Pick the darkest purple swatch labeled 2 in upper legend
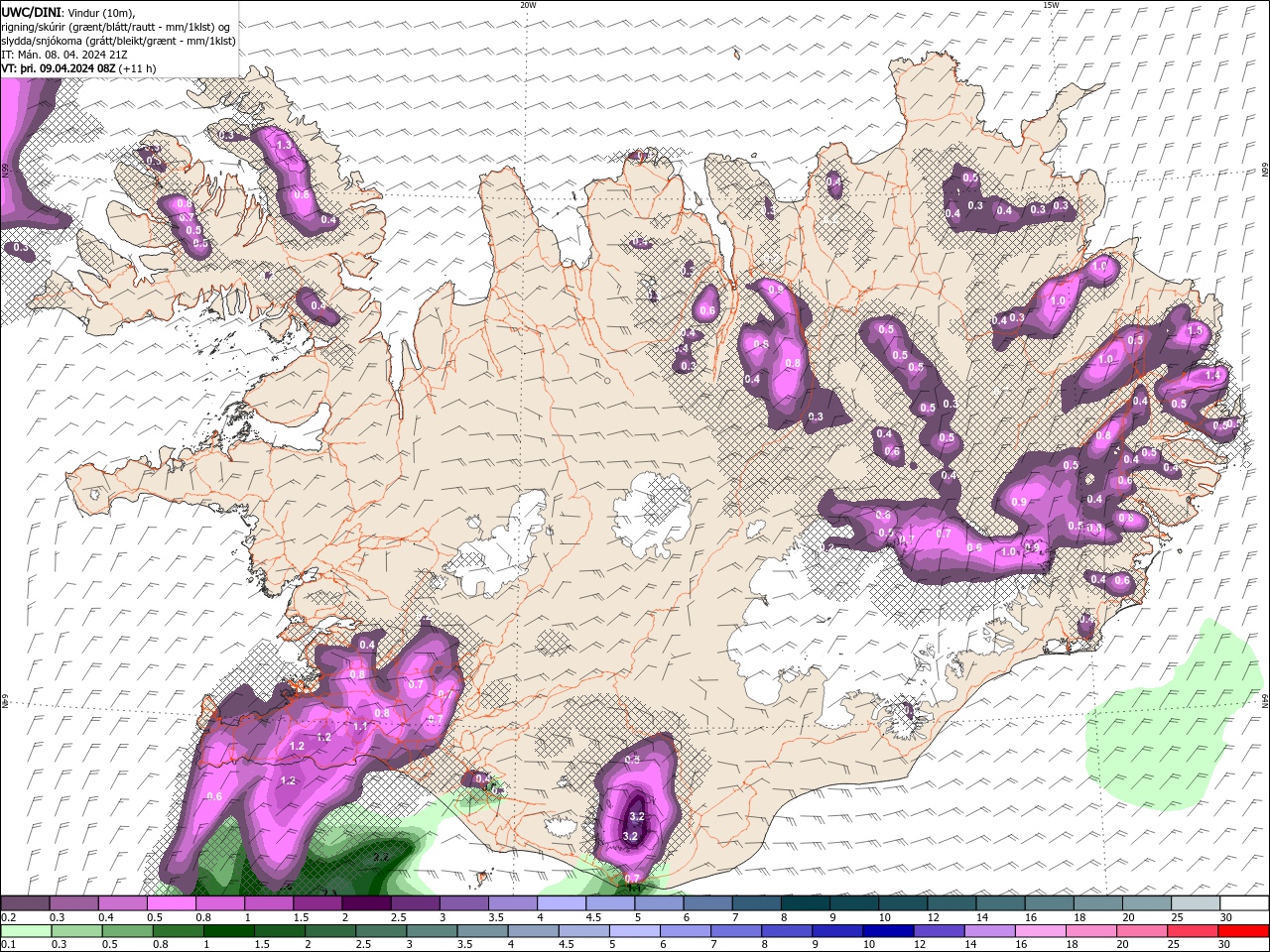The image size is (1270, 952). [366, 903]
